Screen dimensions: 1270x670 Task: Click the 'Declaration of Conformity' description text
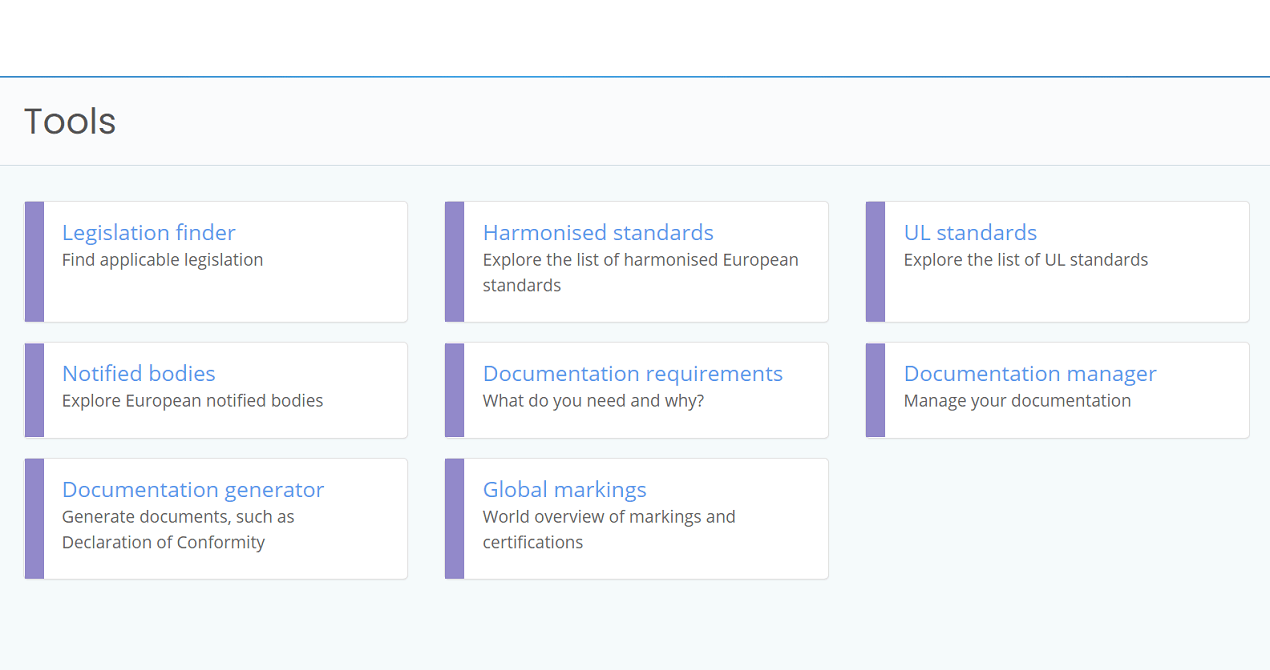(x=163, y=543)
